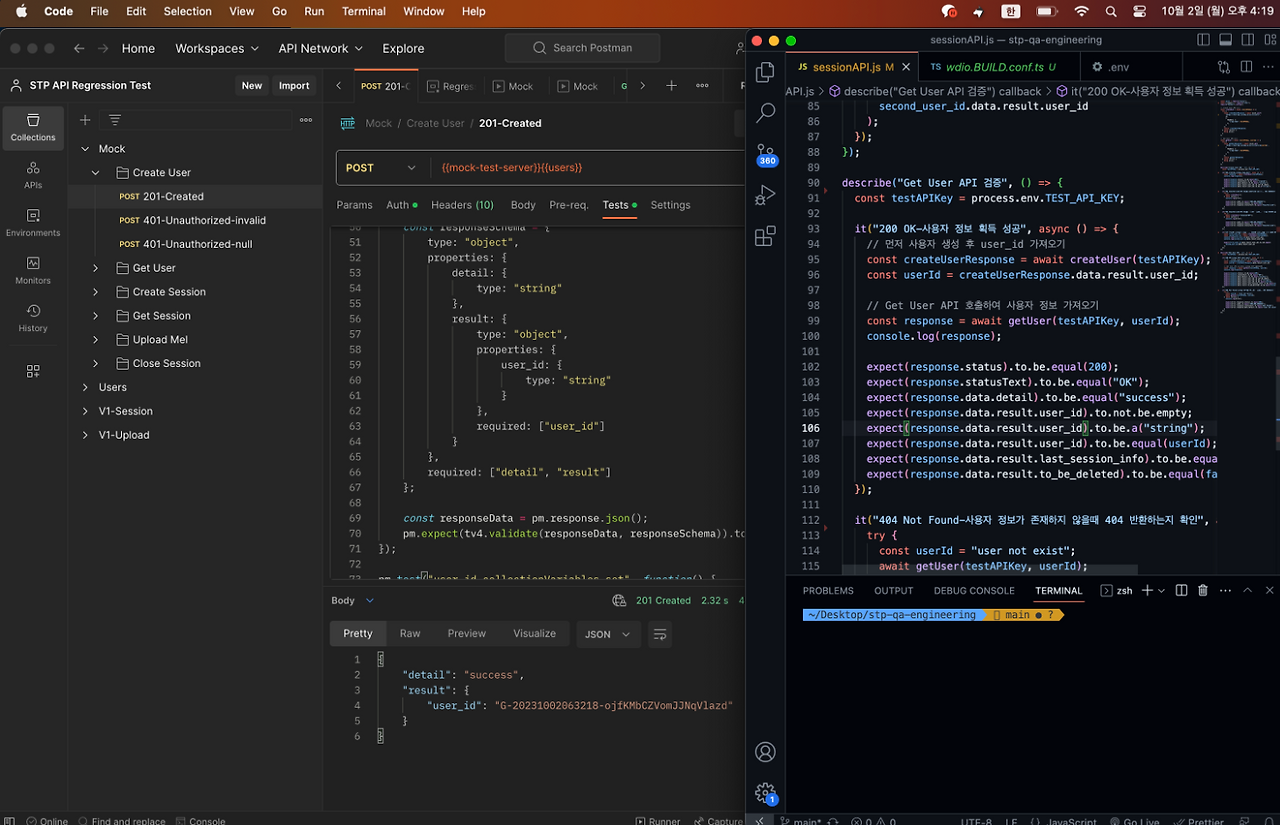1280x825 pixels.
Task: Open VS Code Search icon
Action: click(765, 113)
